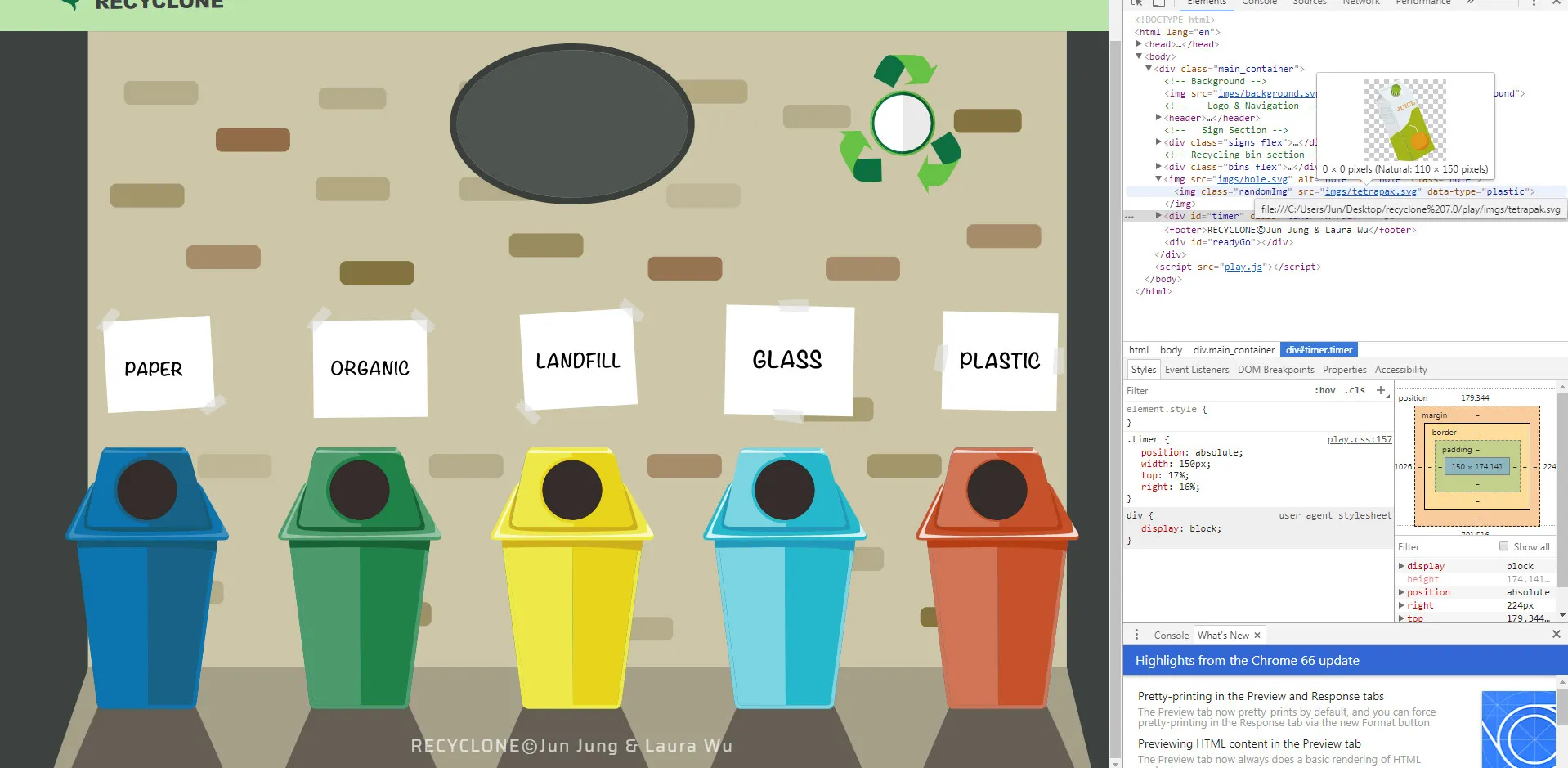
Task: Expand the computed position property
Action: point(1401,592)
